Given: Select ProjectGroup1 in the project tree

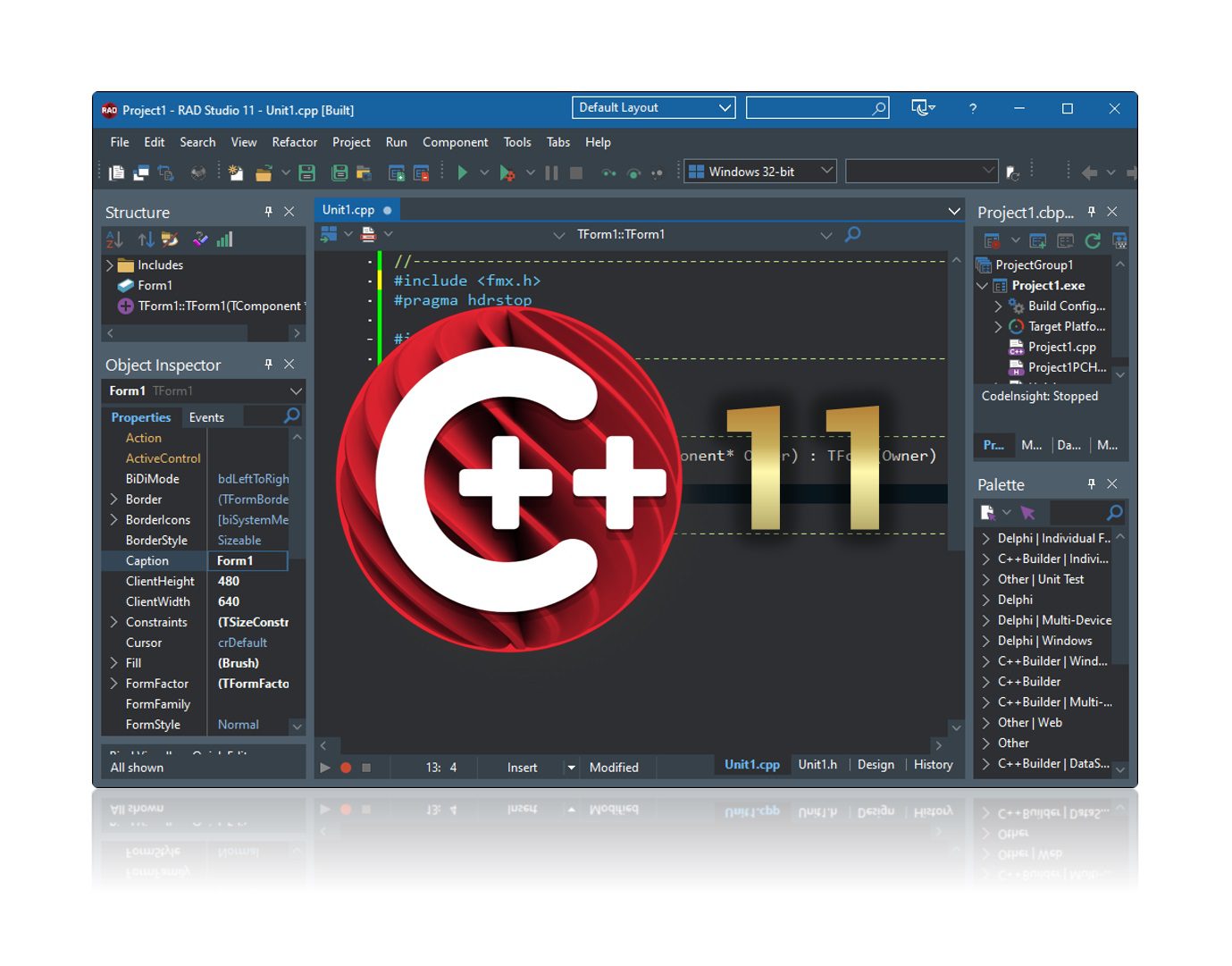Looking at the screenshot, I should (1035, 265).
